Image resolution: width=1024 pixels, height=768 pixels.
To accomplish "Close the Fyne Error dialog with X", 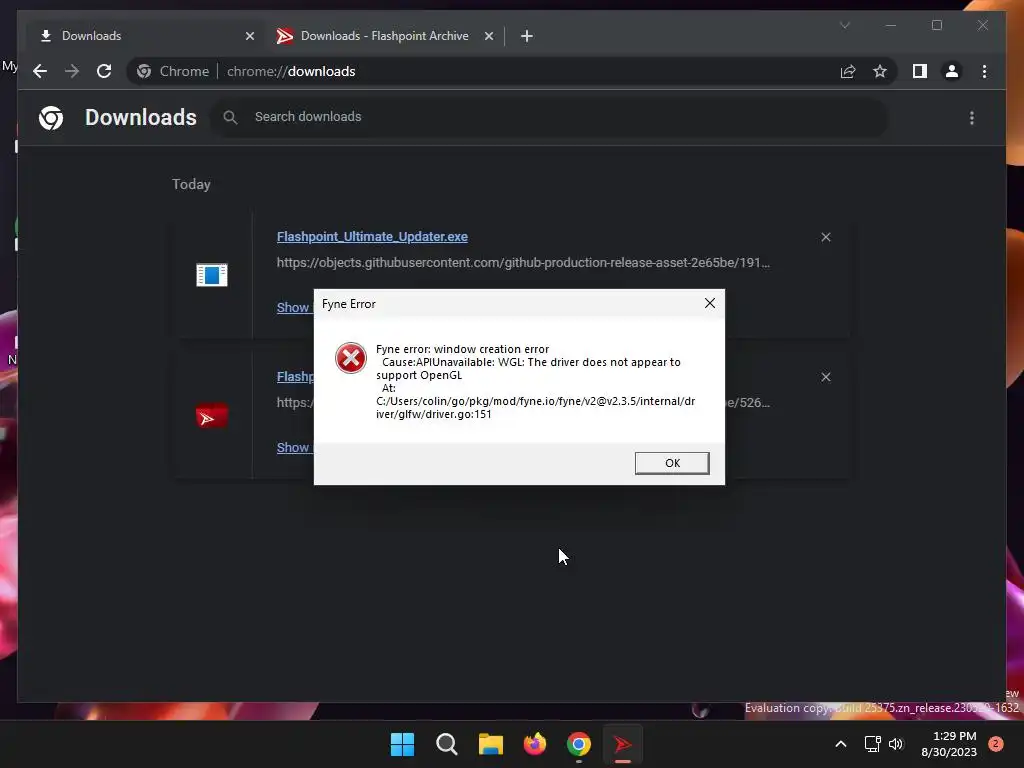I will coord(710,303).
